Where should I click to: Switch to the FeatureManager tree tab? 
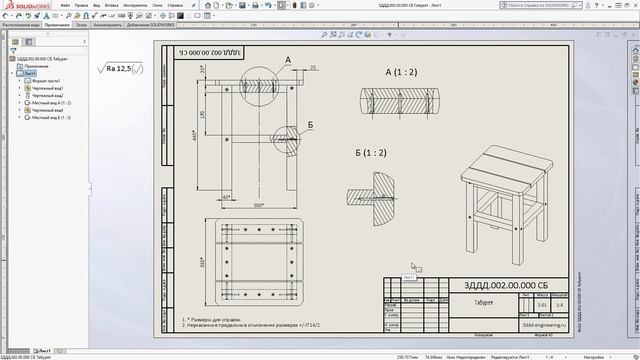[15, 42]
